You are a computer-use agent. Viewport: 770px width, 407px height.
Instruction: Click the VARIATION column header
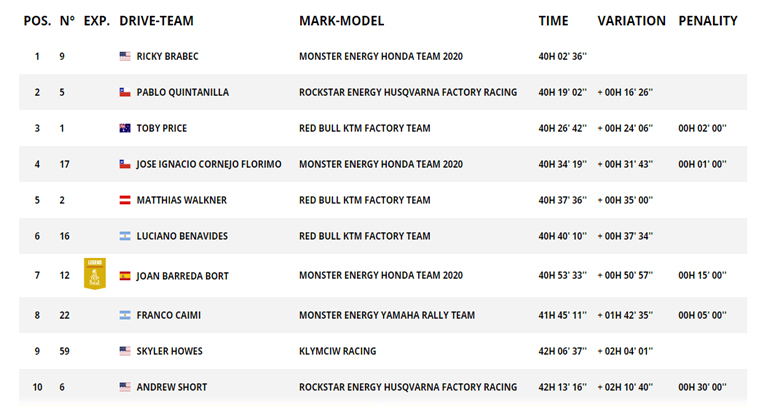click(631, 21)
